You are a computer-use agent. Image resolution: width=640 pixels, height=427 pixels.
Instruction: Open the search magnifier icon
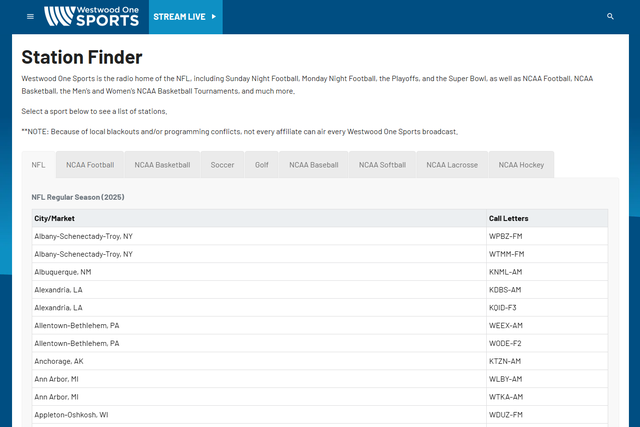pos(611,17)
